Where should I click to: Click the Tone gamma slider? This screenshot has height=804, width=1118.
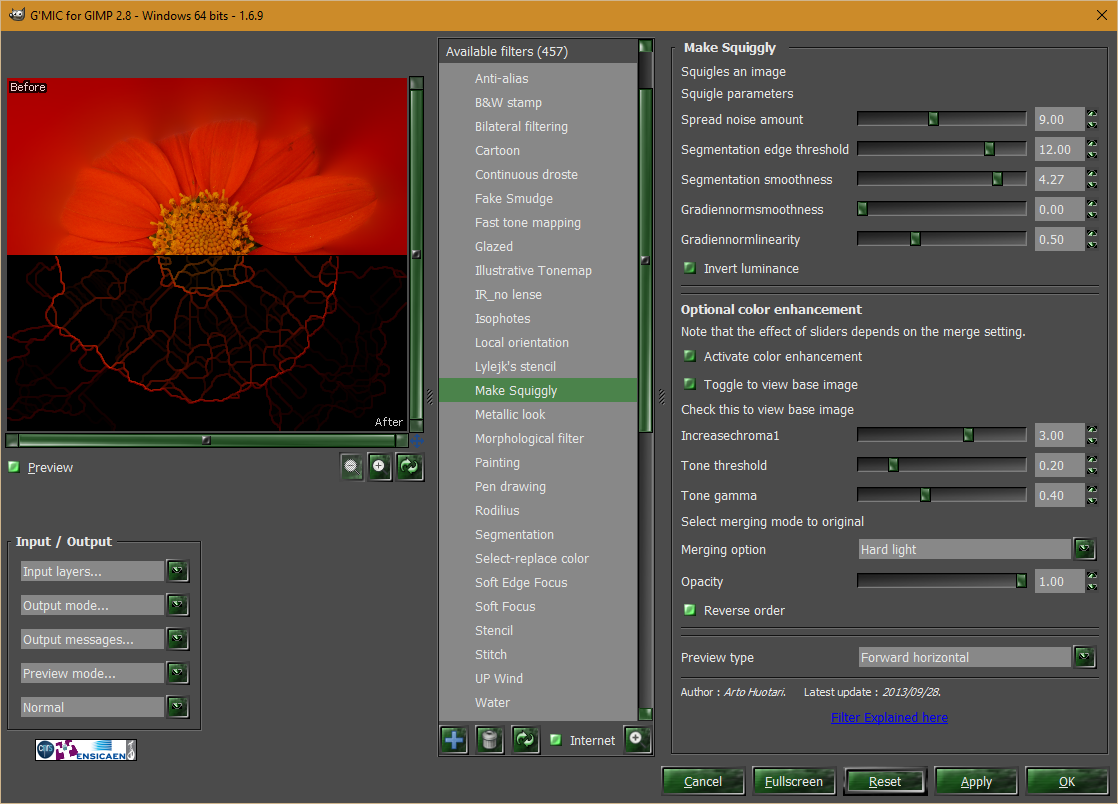(942, 495)
